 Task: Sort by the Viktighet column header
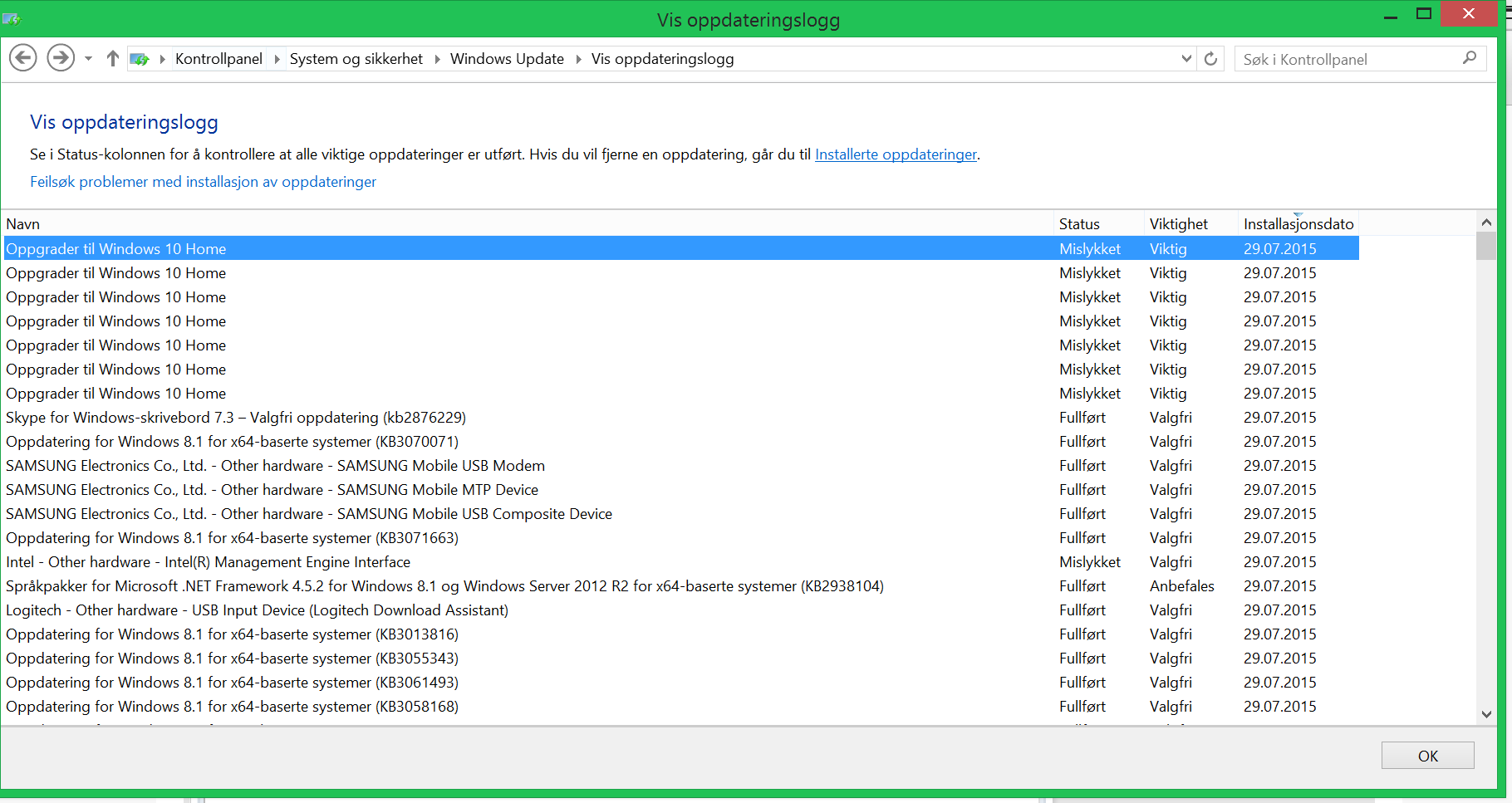[x=1190, y=223]
